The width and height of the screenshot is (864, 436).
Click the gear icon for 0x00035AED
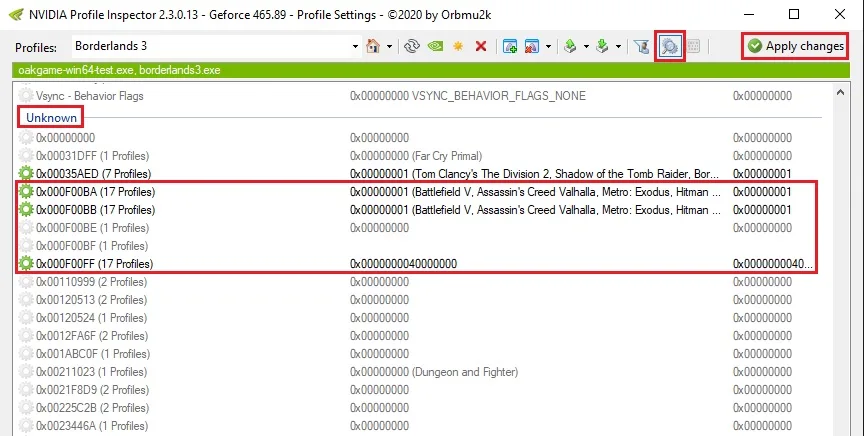click(26, 174)
